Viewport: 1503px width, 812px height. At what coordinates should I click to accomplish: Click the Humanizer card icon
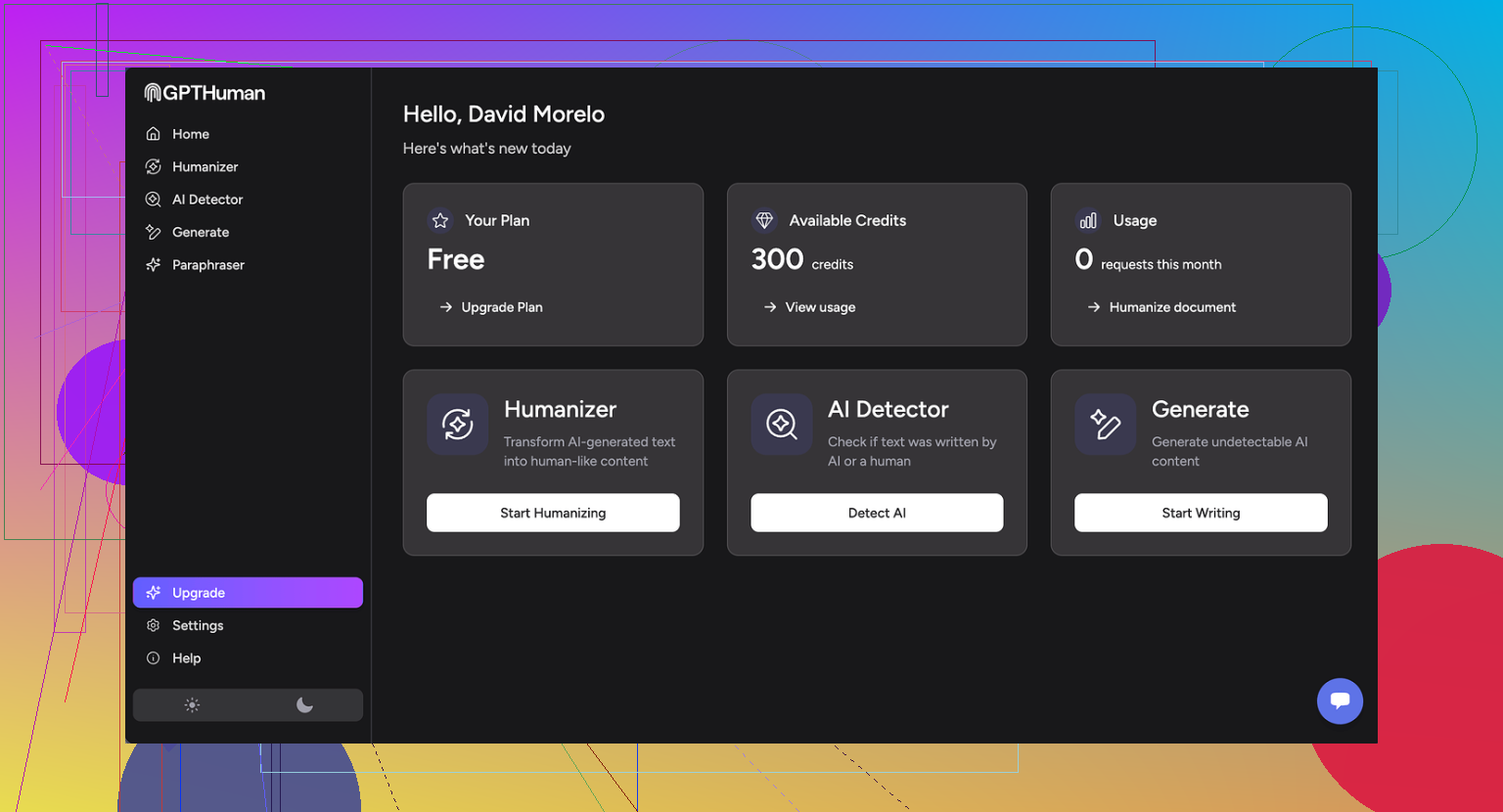point(457,425)
